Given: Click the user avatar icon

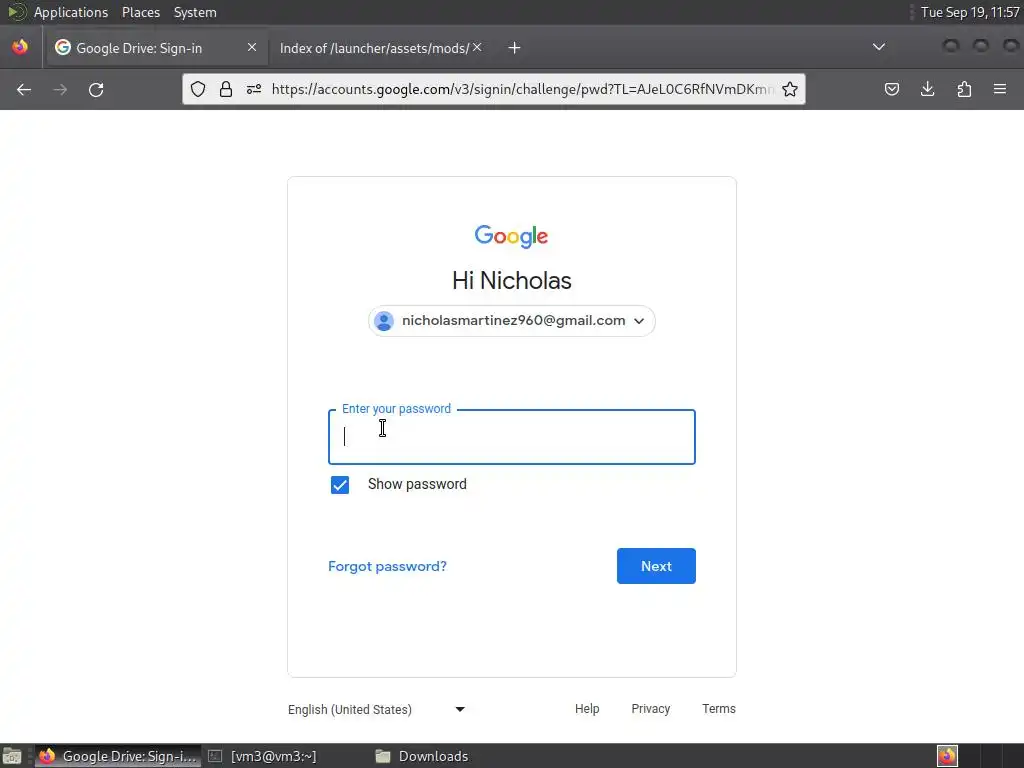Looking at the screenshot, I should point(384,321).
